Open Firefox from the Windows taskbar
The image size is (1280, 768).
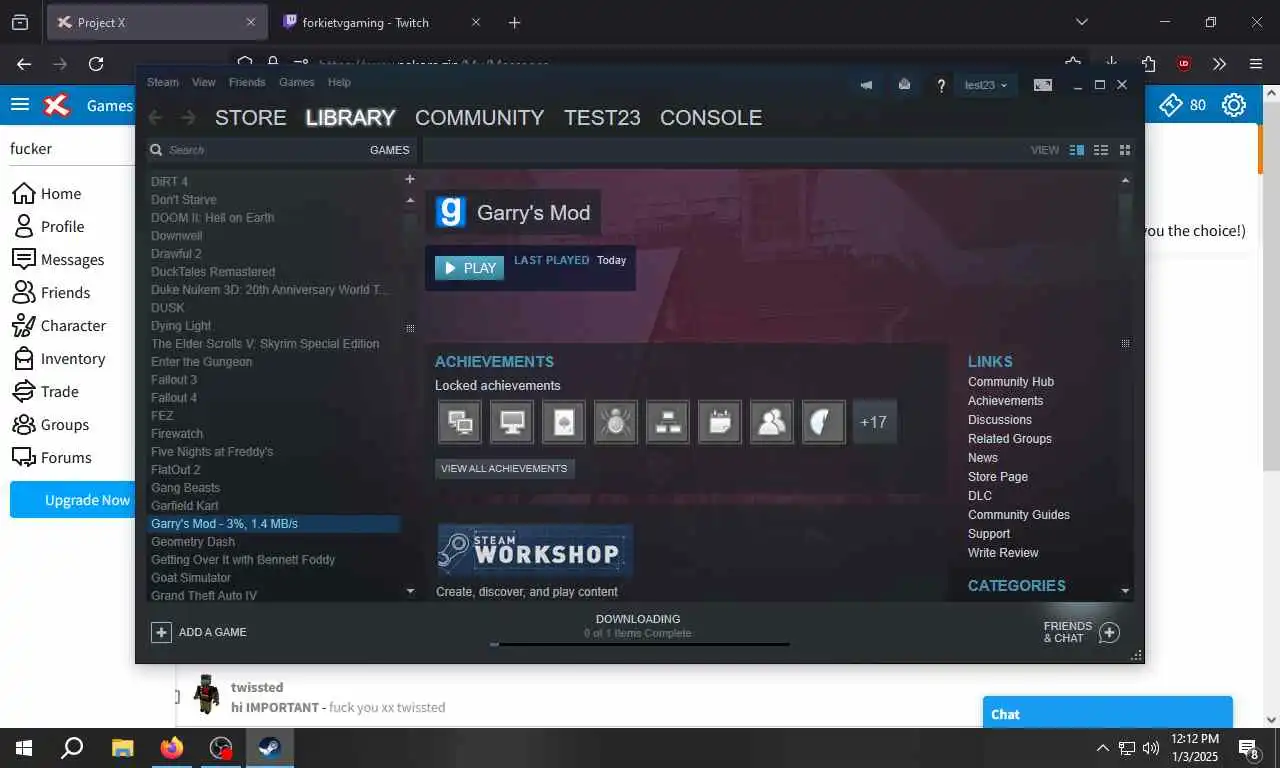(172, 748)
